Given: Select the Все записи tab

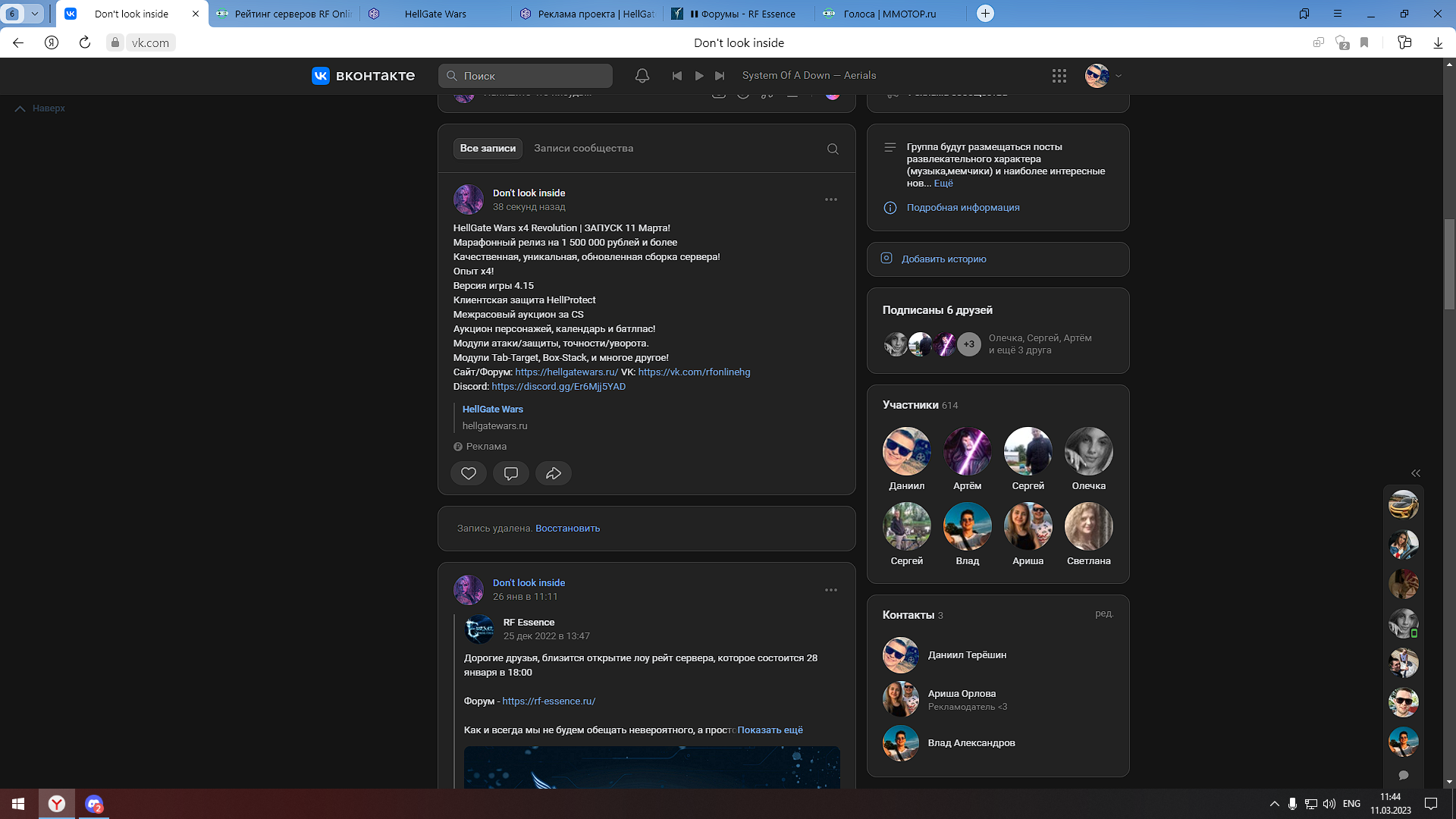Looking at the screenshot, I should [x=488, y=149].
